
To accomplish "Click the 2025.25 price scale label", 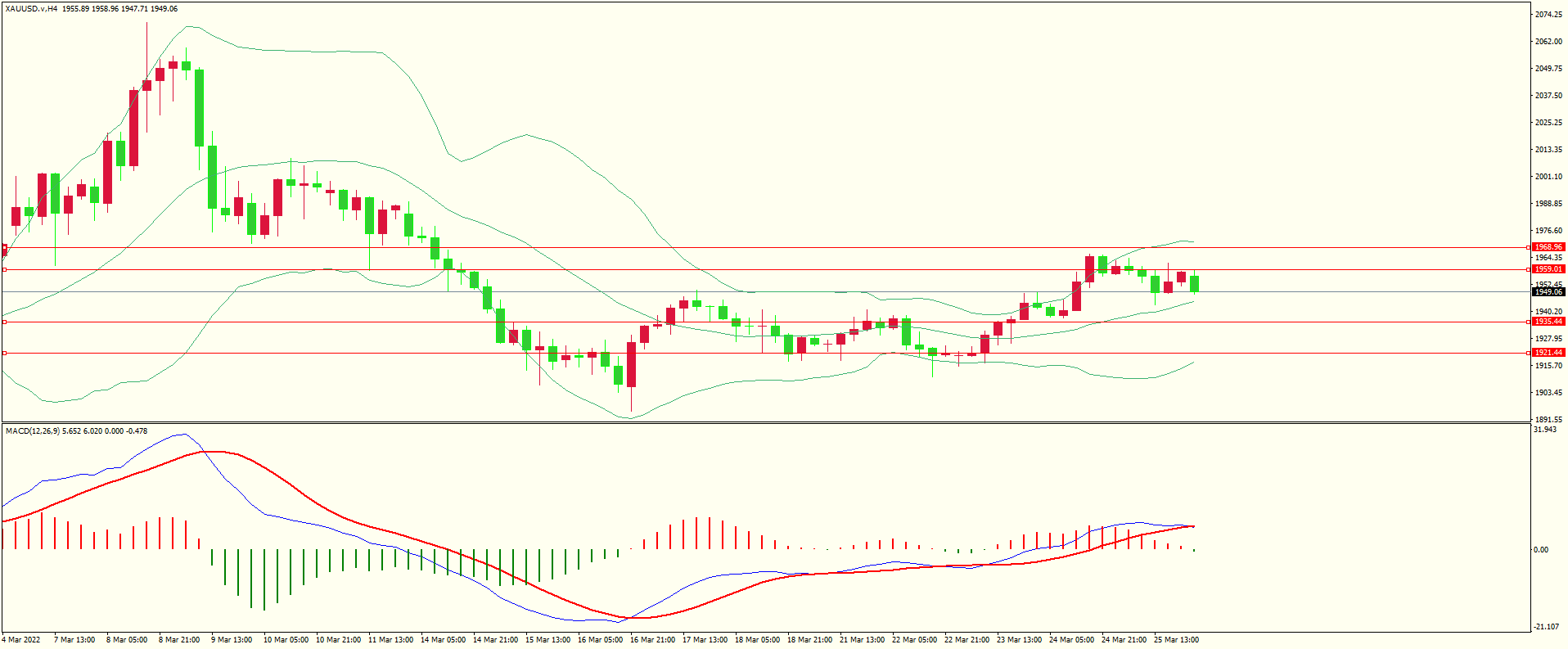I will tap(1549, 123).
